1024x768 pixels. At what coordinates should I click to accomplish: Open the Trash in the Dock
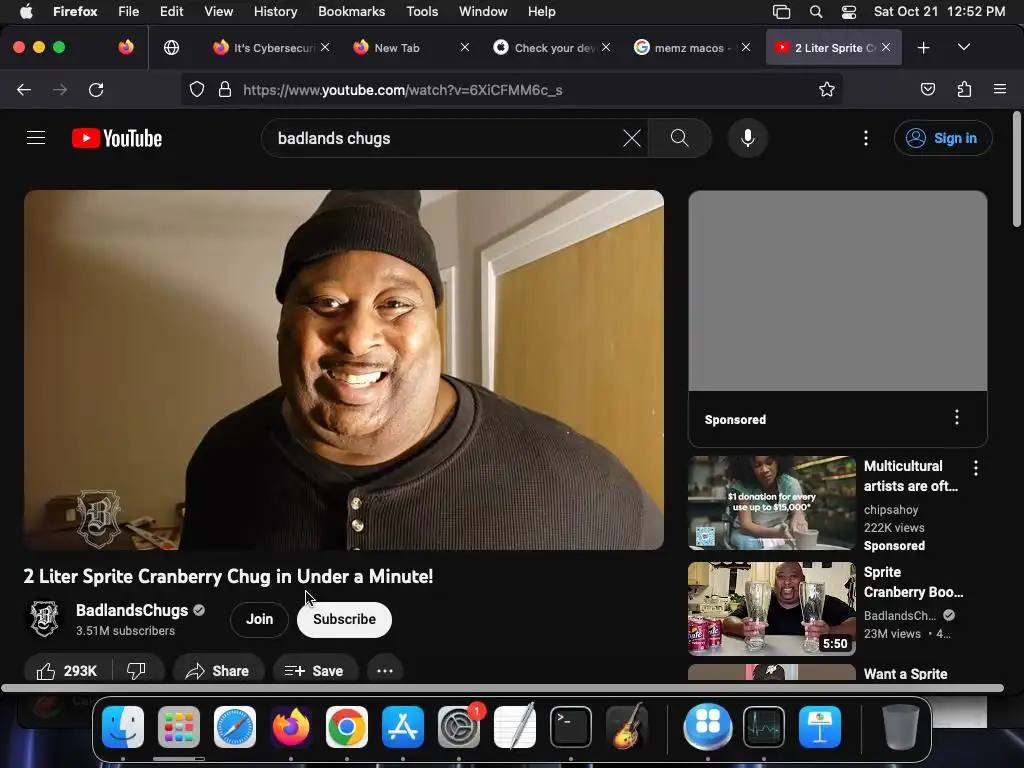(x=901, y=726)
